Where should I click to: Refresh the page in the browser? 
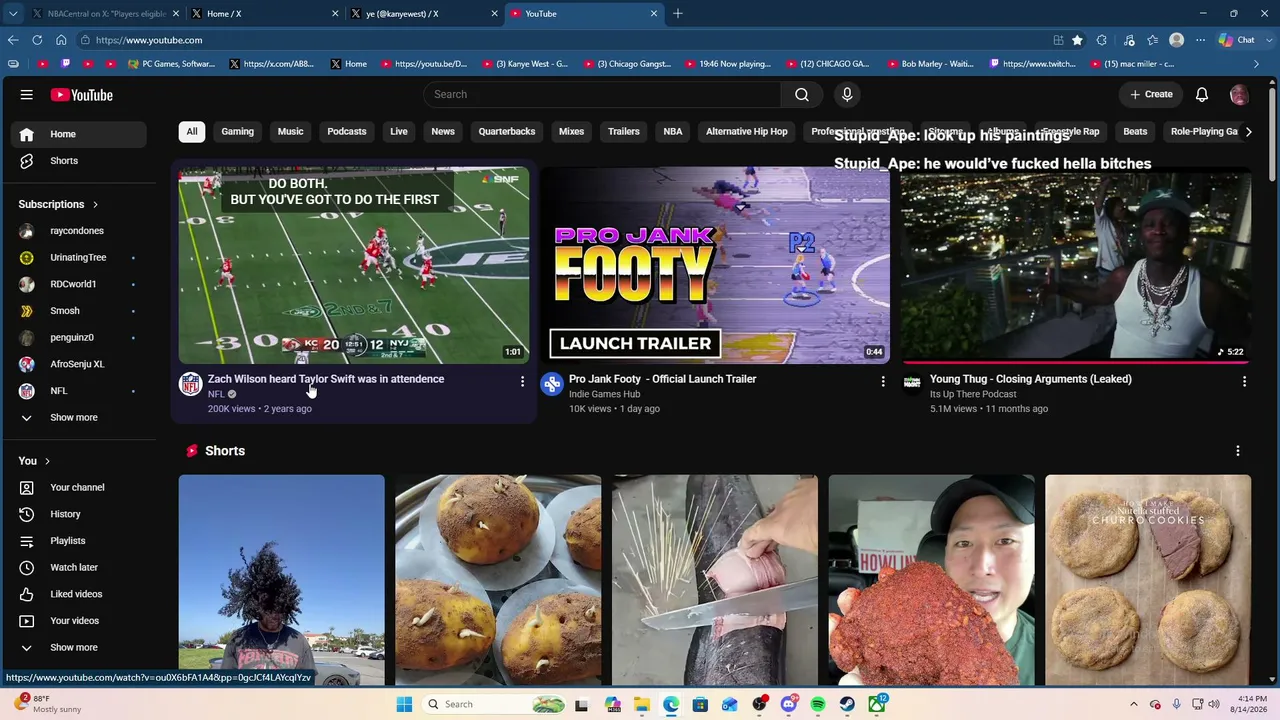coord(37,40)
